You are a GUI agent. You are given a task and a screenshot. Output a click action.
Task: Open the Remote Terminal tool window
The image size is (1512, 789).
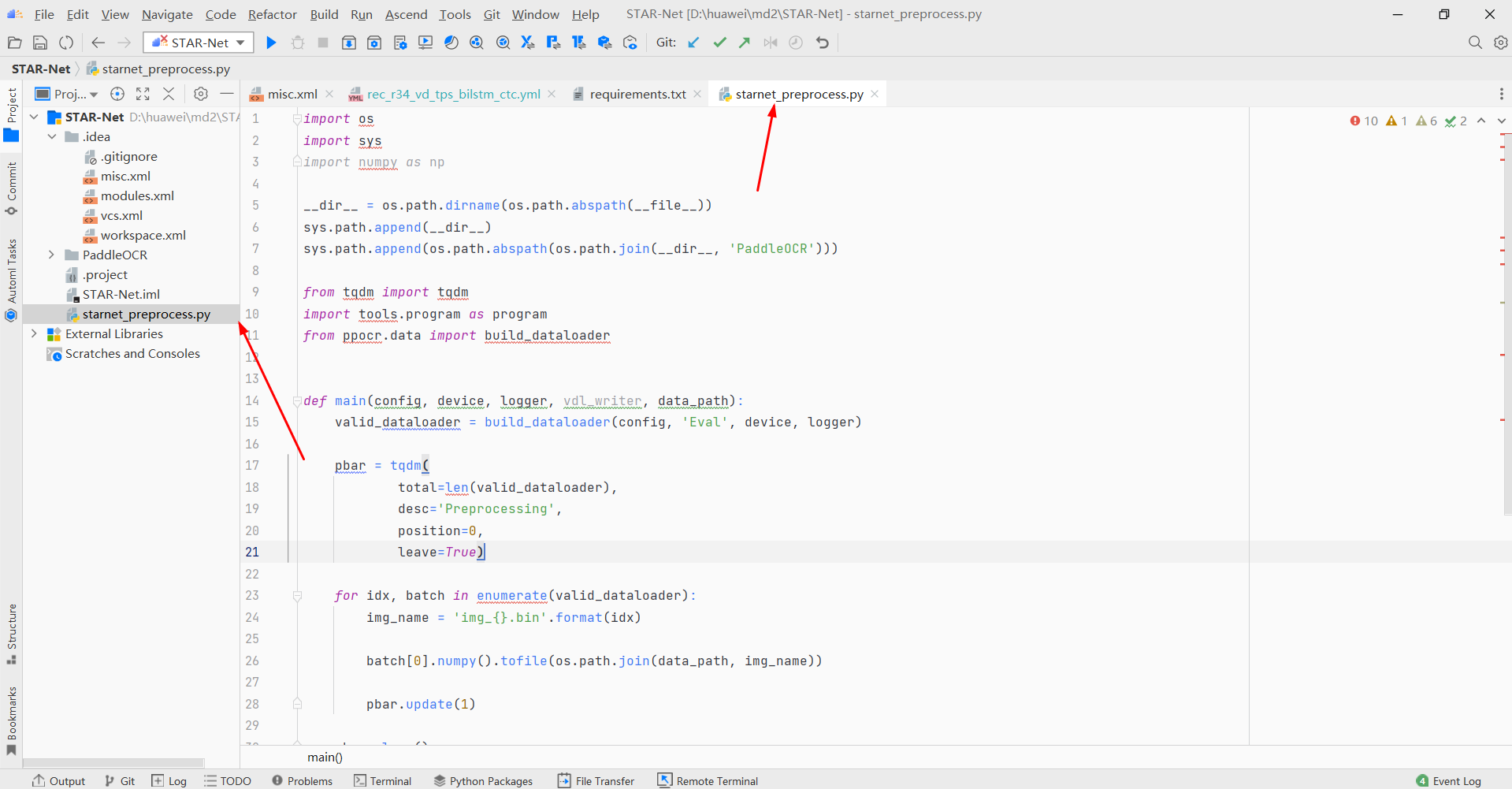coord(708,780)
